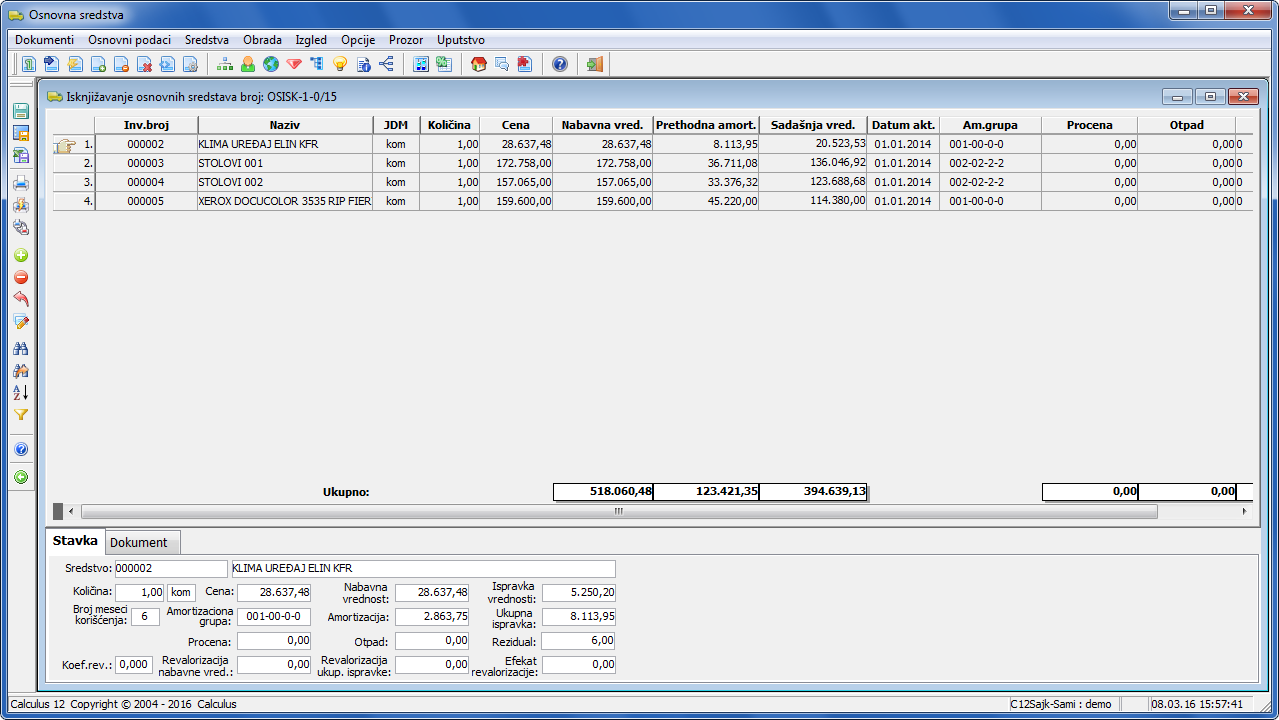Switch to the Dokument tab
1279x720 pixels.
pos(139,542)
